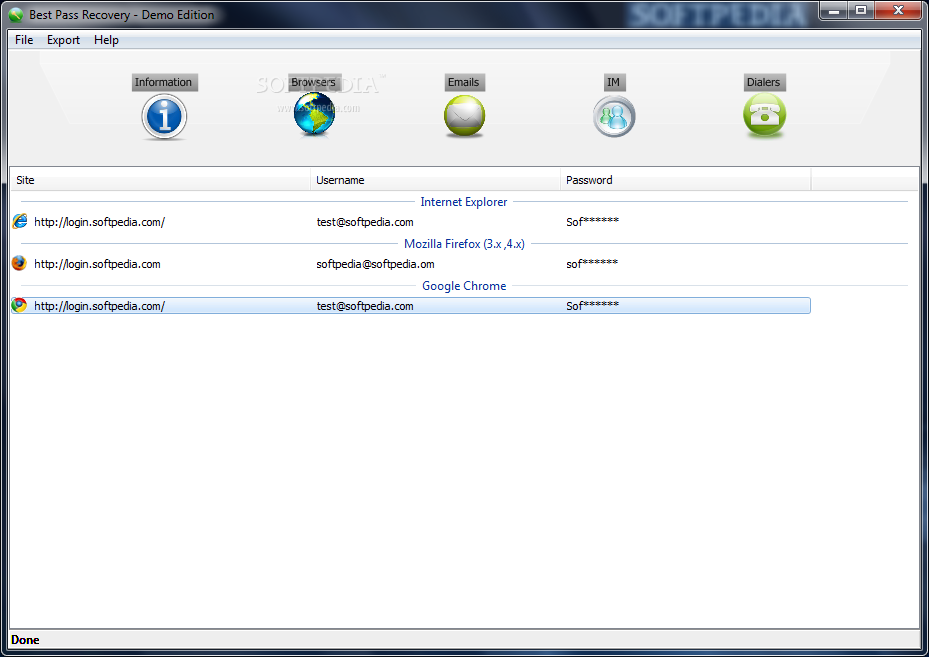The width and height of the screenshot is (929, 657).
Task: Select Firefox site http://login.softpedia.com
Action: click(x=97, y=264)
